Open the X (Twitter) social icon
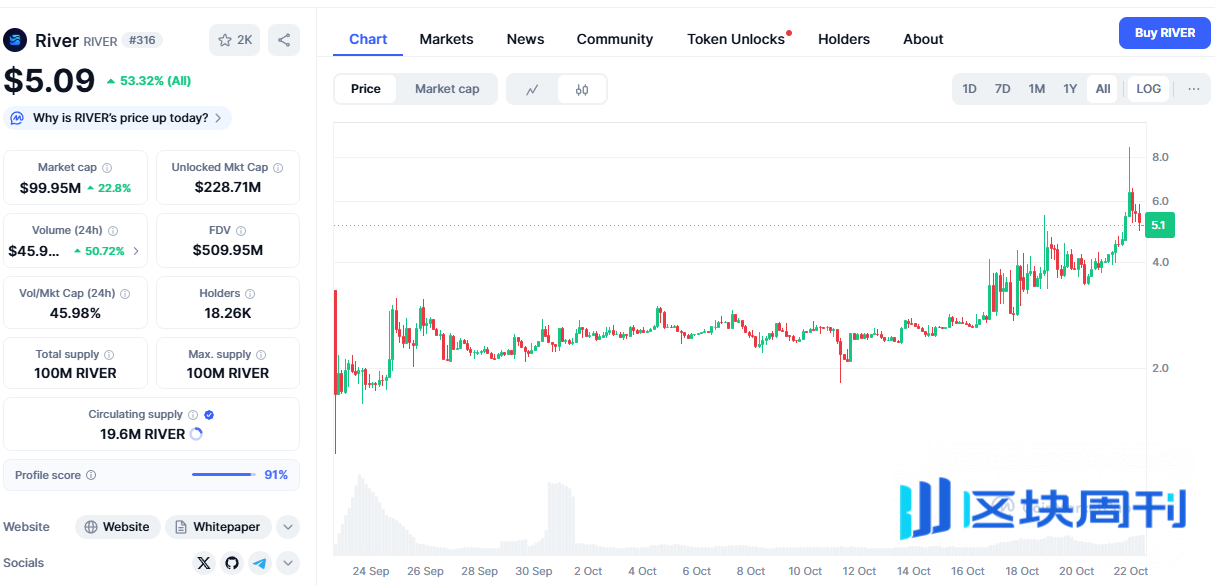The height and width of the screenshot is (586, 1215). [204, 563]
